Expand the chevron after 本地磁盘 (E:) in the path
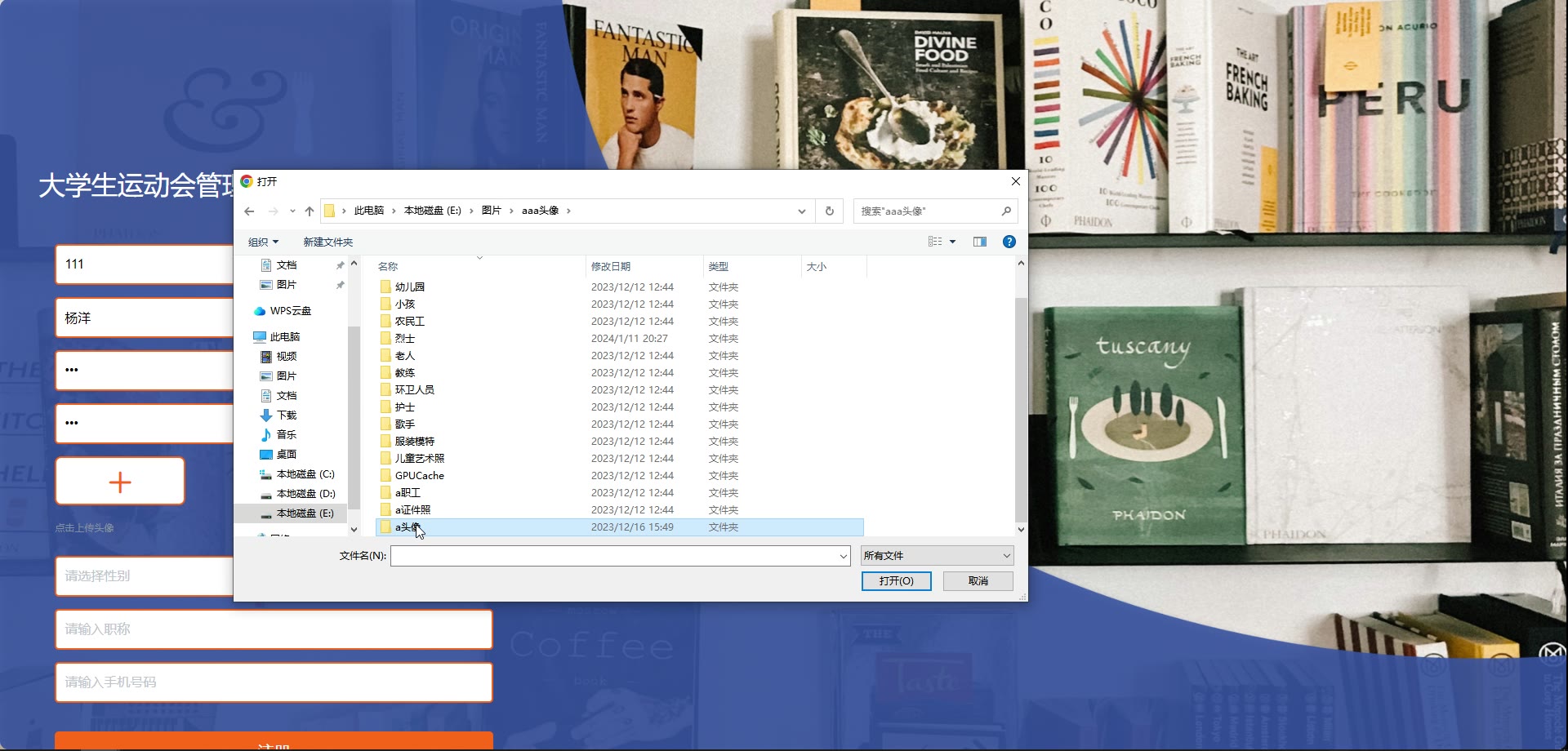The image size is (1568, 751). tap(471, 211)
